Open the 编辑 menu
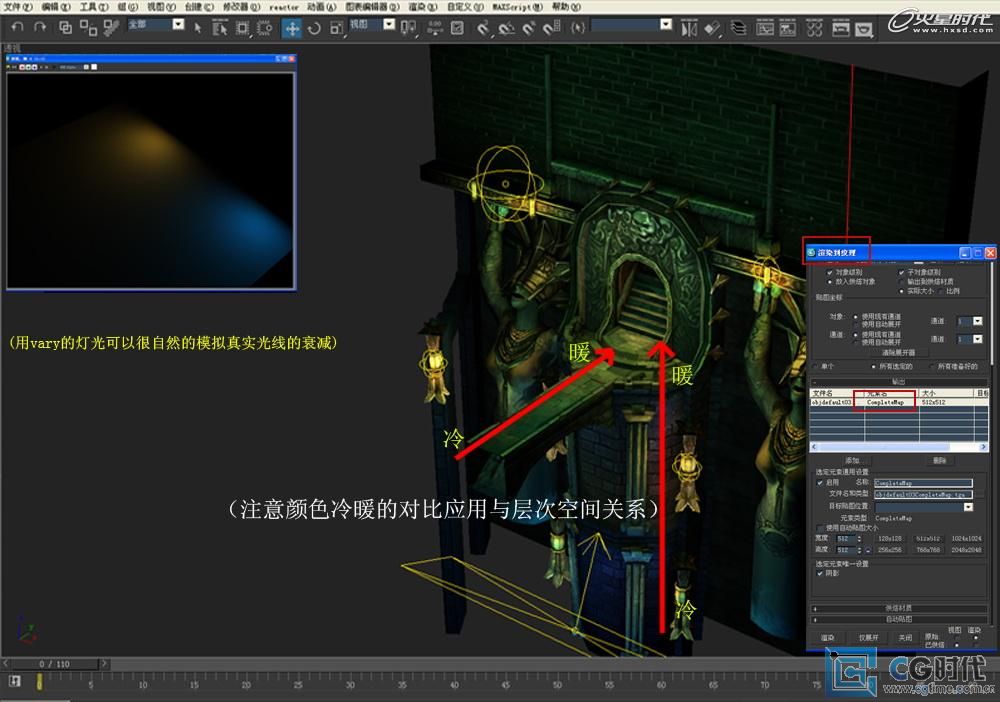Viewport: 1000px width, 702px height. [55, 7]
